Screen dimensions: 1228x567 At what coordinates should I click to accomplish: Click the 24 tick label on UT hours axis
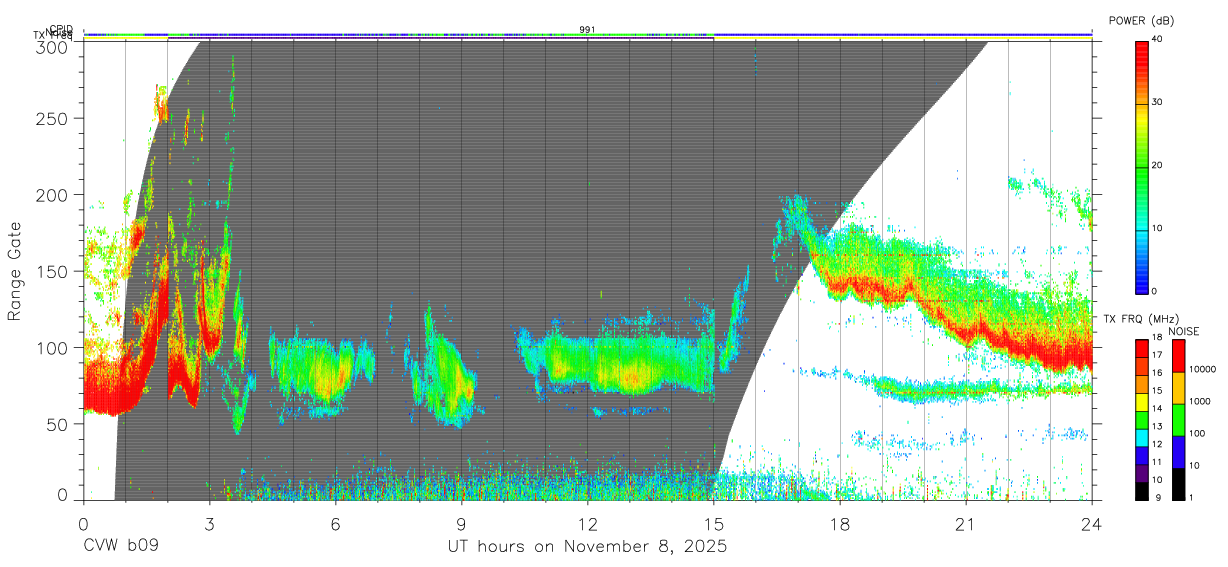[1092, 523]
